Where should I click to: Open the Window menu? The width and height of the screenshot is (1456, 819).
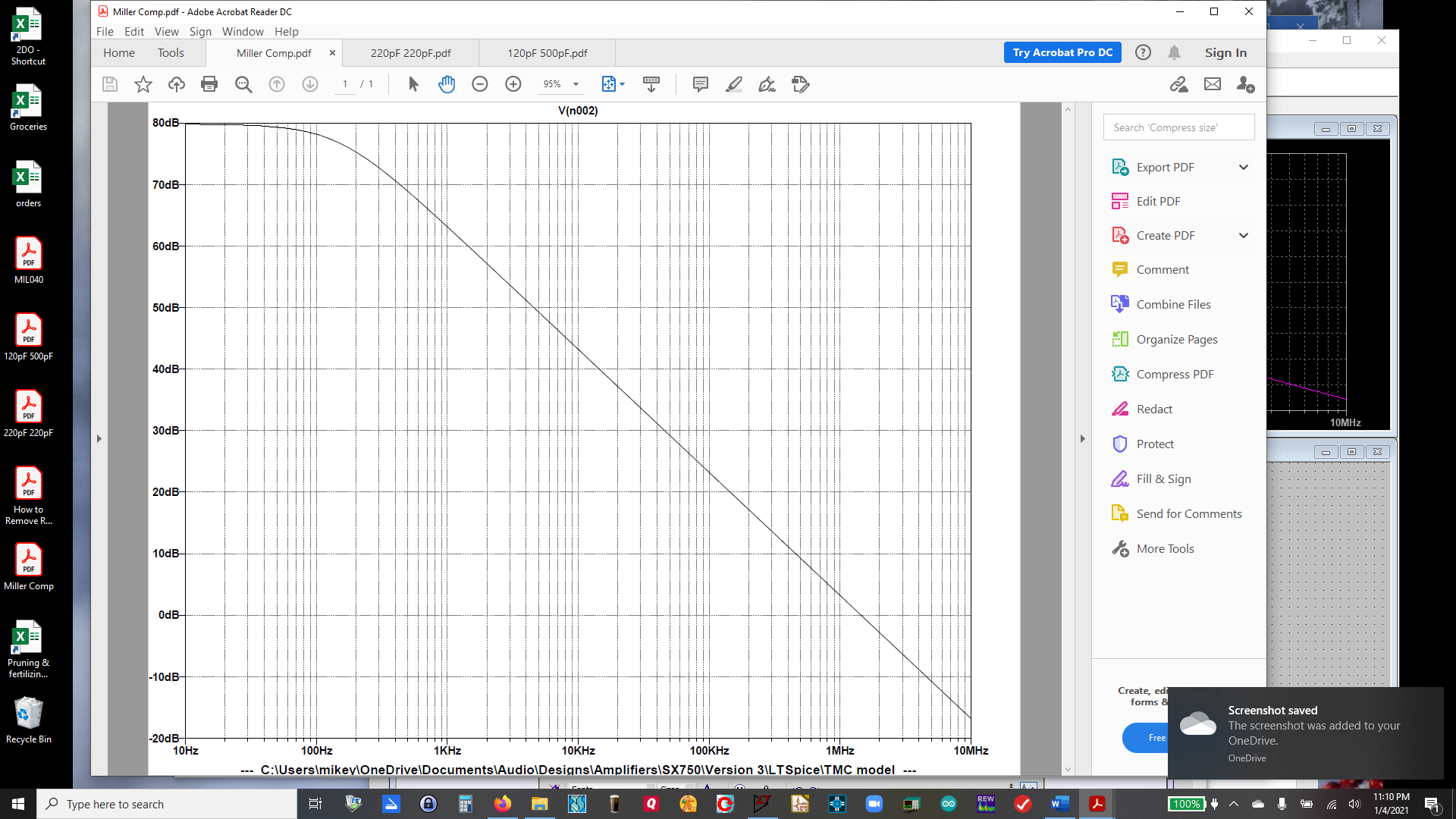(243, 31)
